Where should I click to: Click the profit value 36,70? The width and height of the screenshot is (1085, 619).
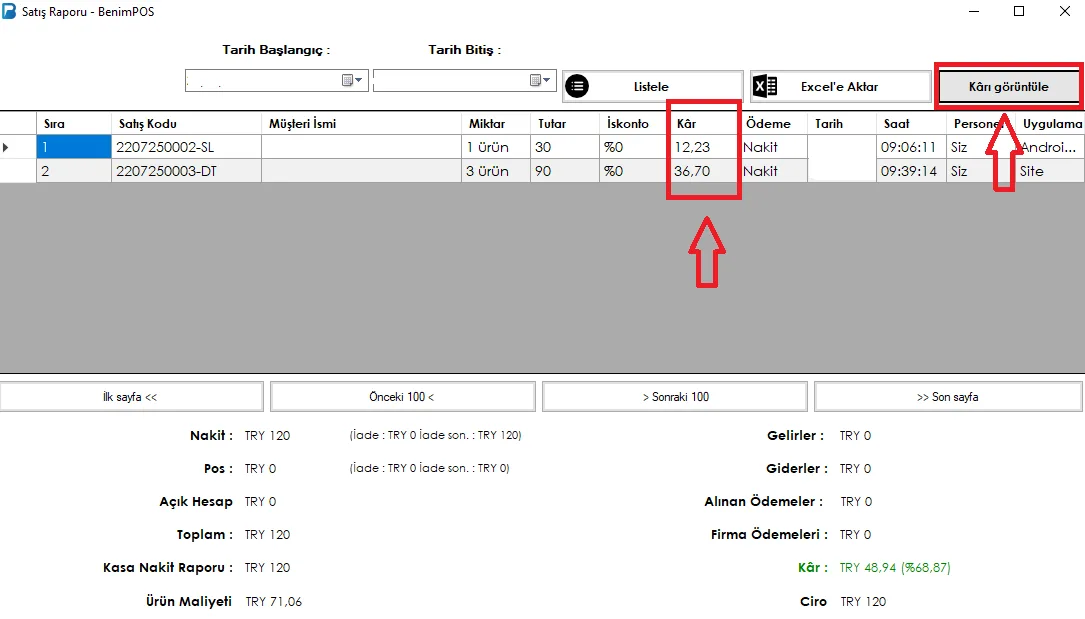click(x=692, y=171)
